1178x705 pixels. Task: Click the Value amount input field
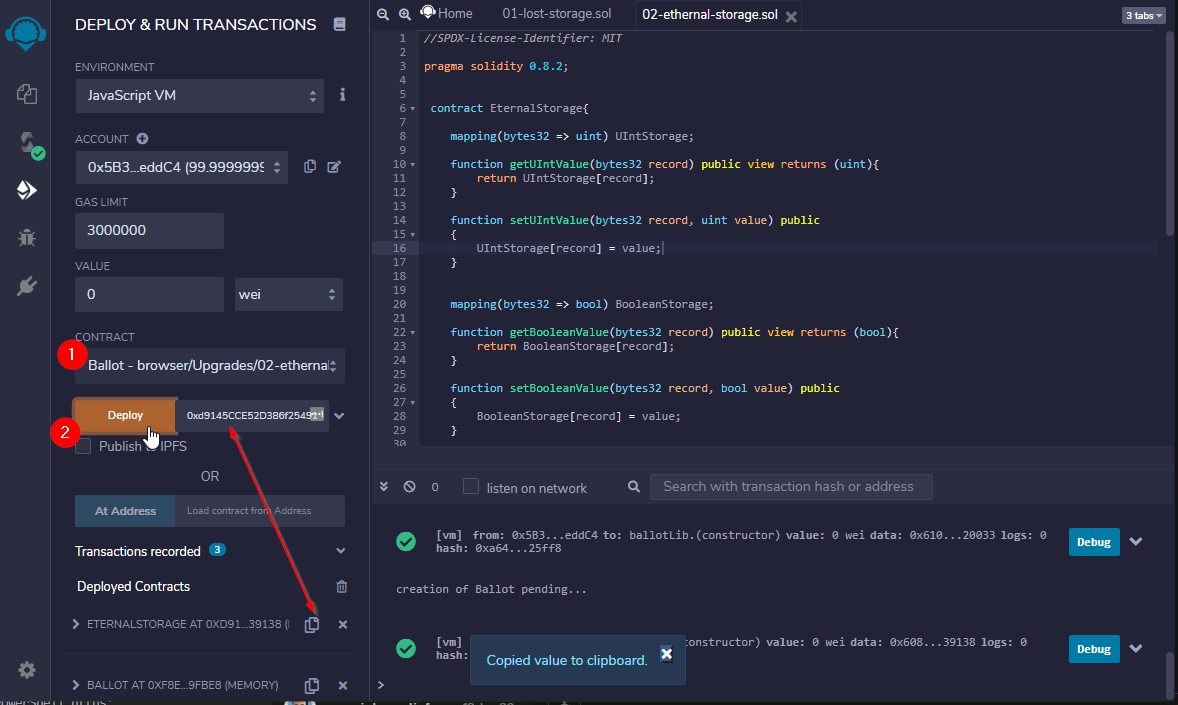pyautogui.click(x=150, y=295)
